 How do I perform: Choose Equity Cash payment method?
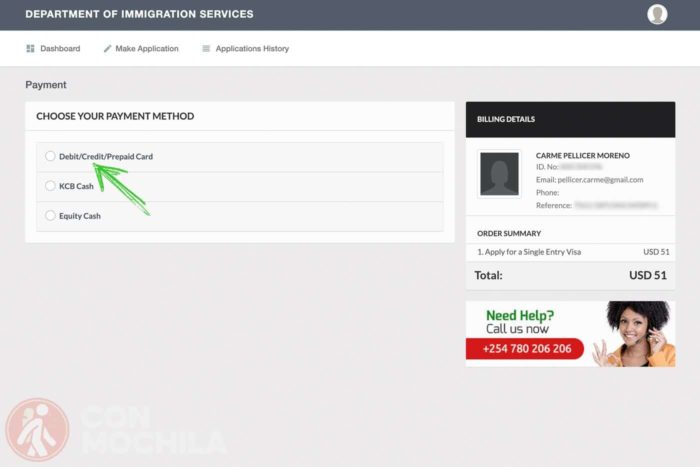[x=50, y=216]
